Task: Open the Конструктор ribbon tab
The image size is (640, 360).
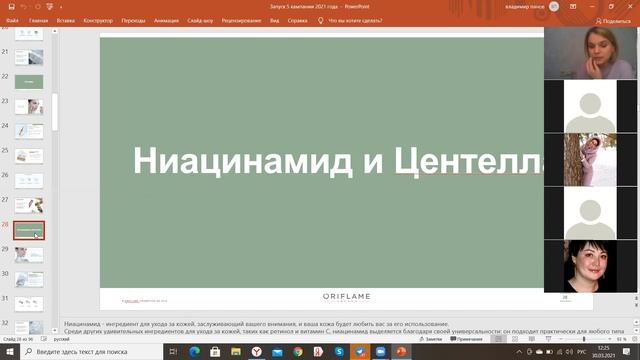Action: tap(98, 20)
